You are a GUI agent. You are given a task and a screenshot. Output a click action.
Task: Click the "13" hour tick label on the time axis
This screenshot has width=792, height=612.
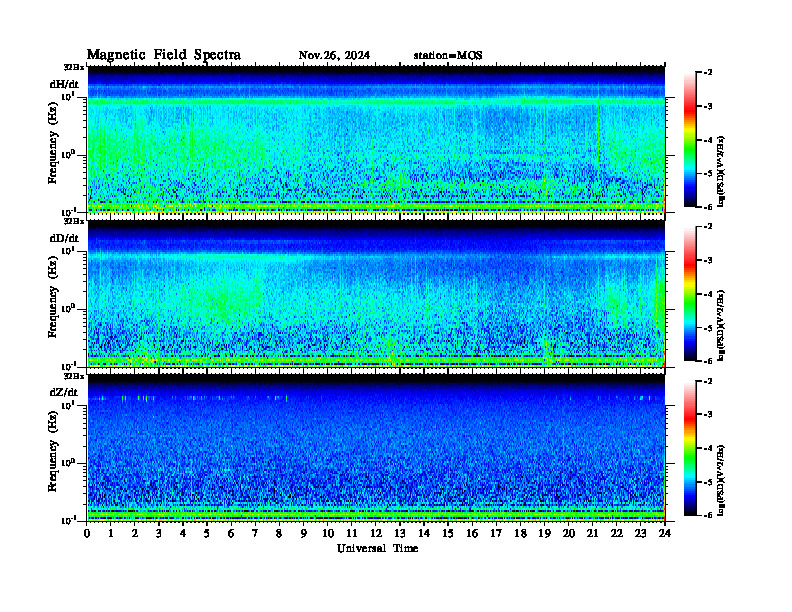(x=400, y=534)
